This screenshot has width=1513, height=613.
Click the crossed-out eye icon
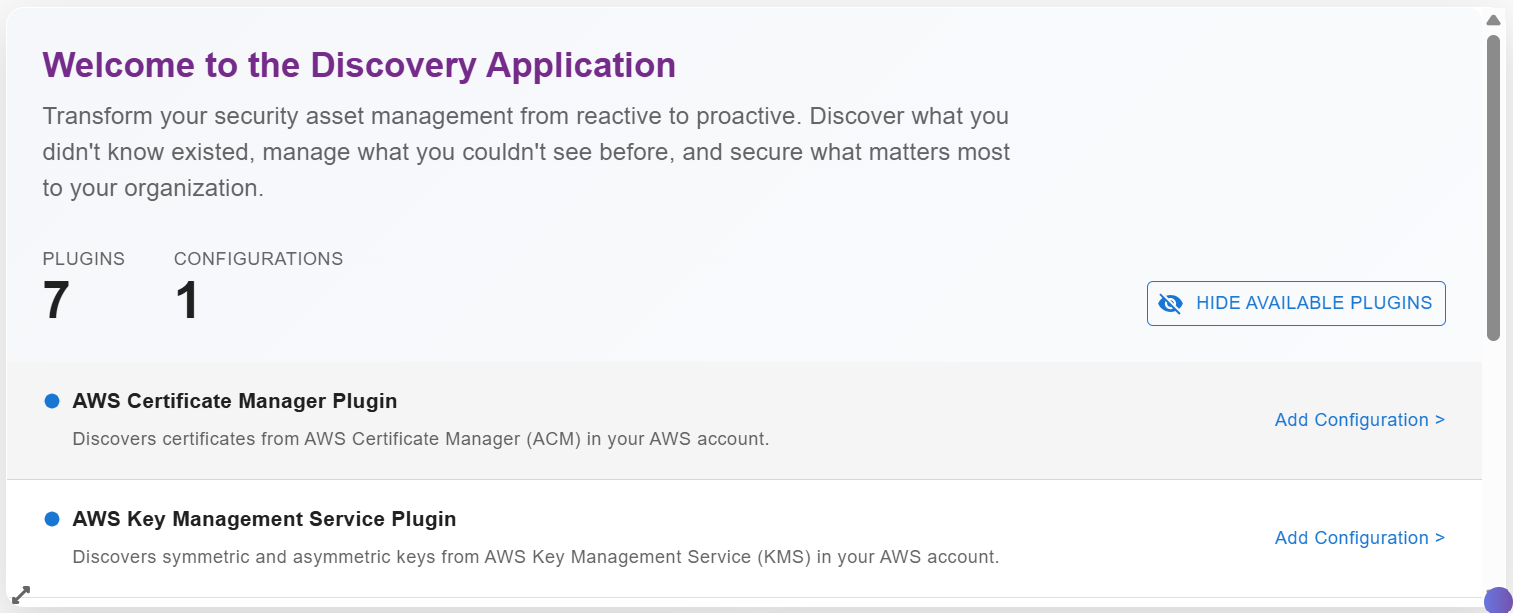pos(1170,303)
